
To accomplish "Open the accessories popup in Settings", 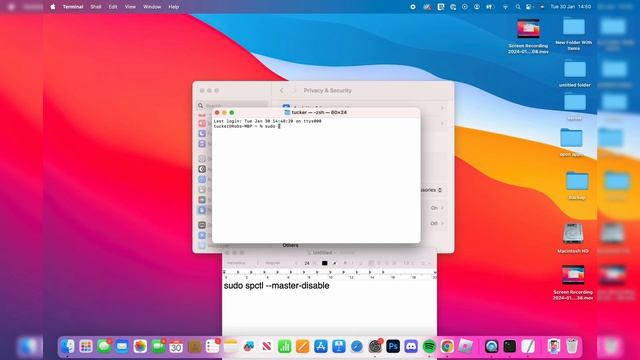I will 431,190.
